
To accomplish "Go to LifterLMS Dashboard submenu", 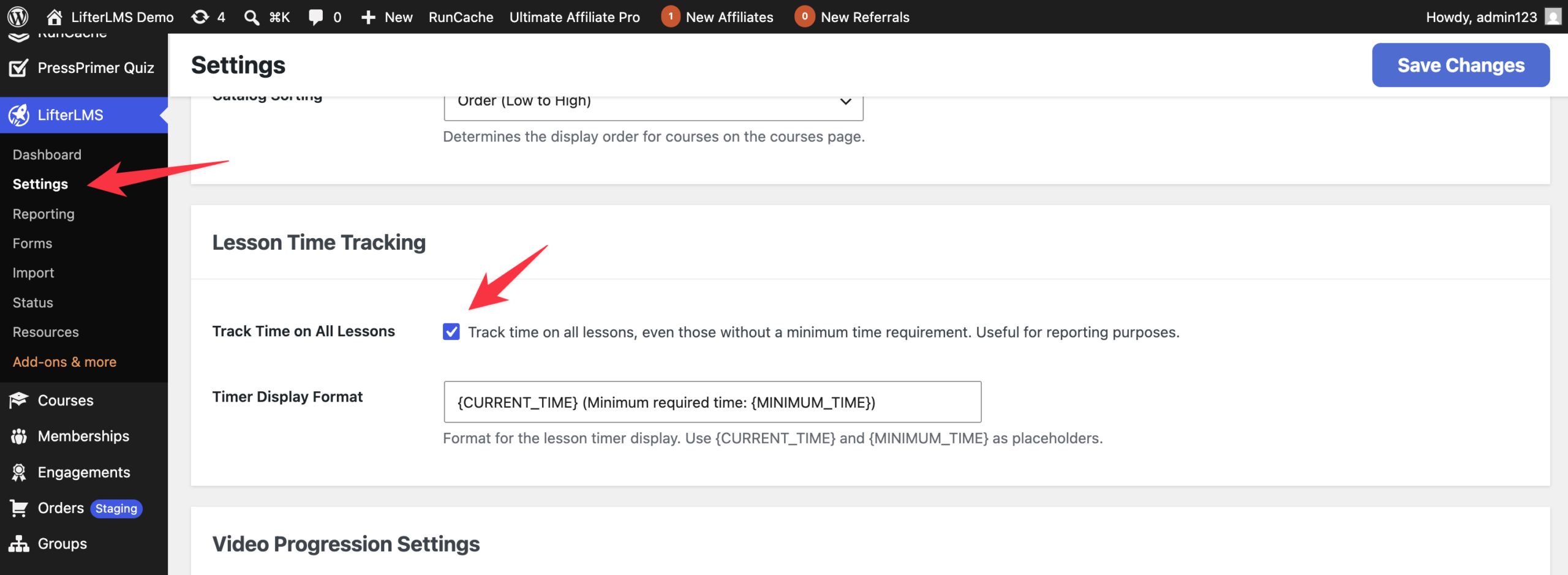I will 47,154.
